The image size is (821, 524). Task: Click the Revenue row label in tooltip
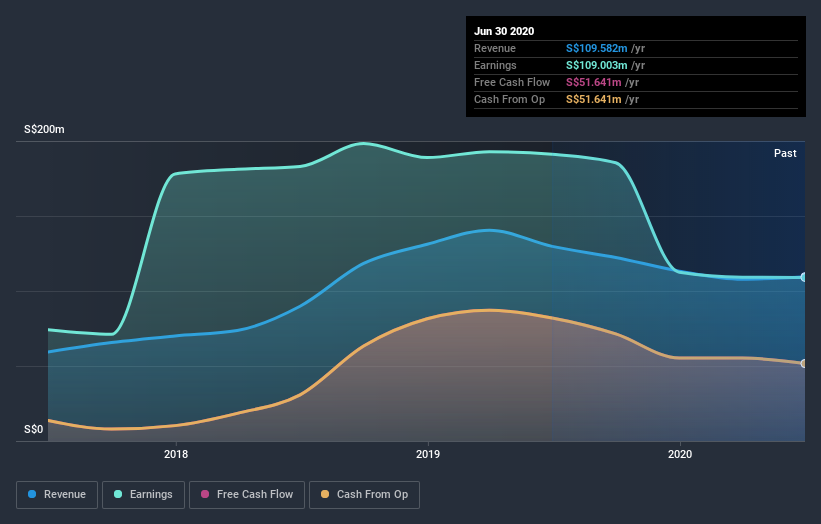click(x=495, y=48)
